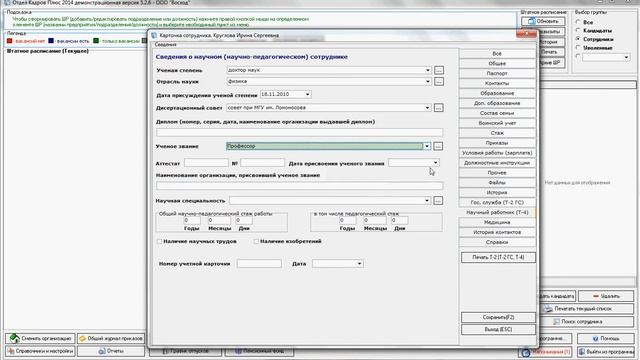
Task: Expand the Научная специальность dropdown
Action: tap(427, 200)
